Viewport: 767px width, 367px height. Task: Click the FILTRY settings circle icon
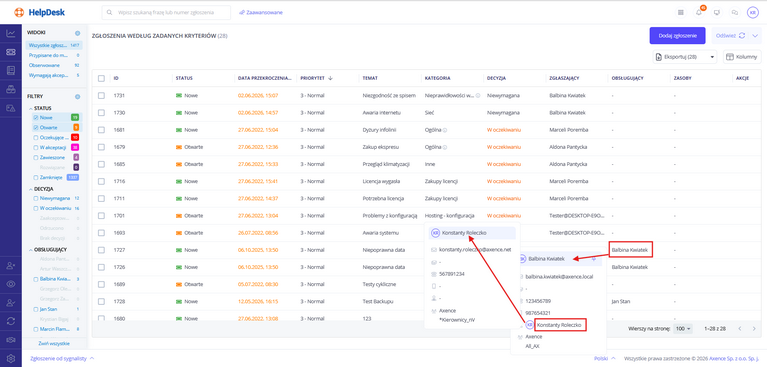click(77, 97)
